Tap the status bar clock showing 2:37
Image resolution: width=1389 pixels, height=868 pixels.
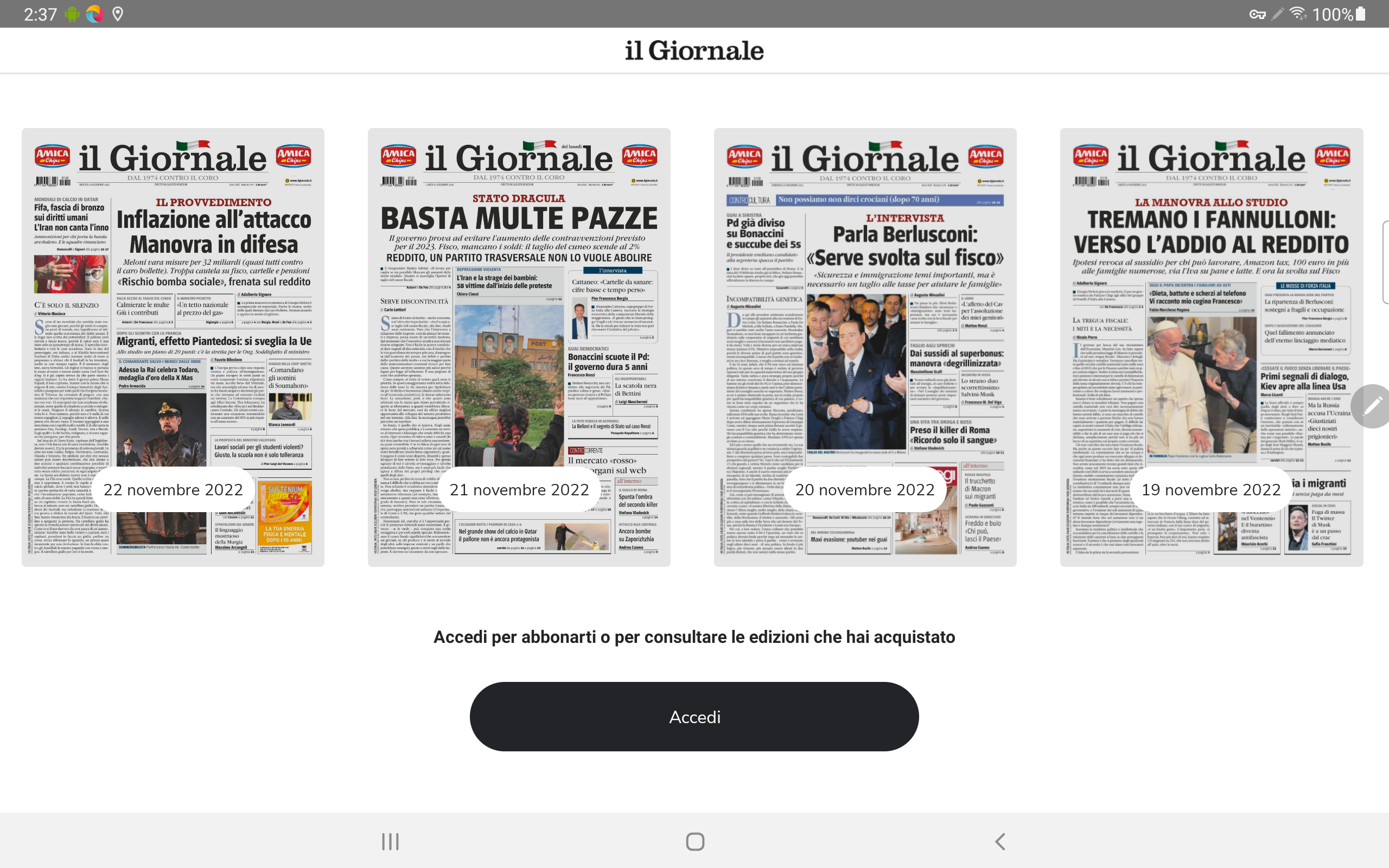point(40,14)
